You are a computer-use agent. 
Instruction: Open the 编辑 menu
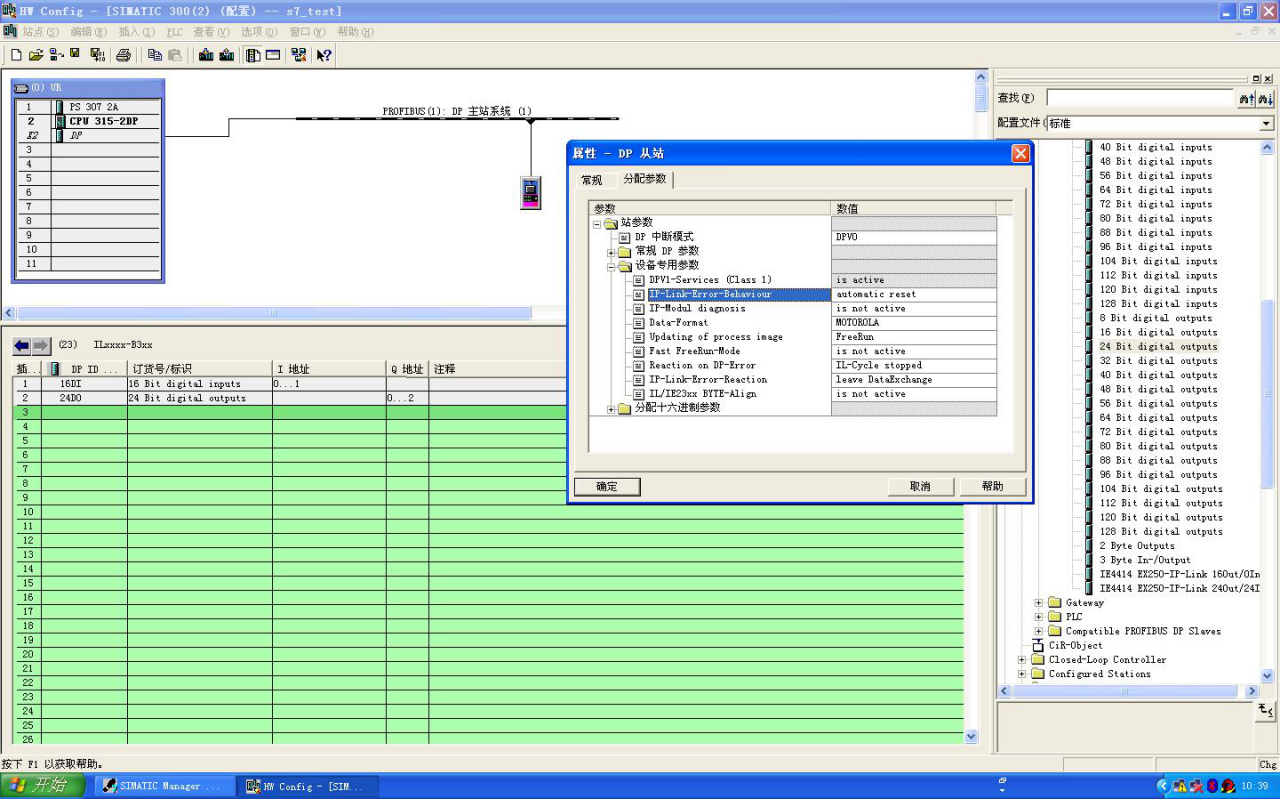[88, 32]
